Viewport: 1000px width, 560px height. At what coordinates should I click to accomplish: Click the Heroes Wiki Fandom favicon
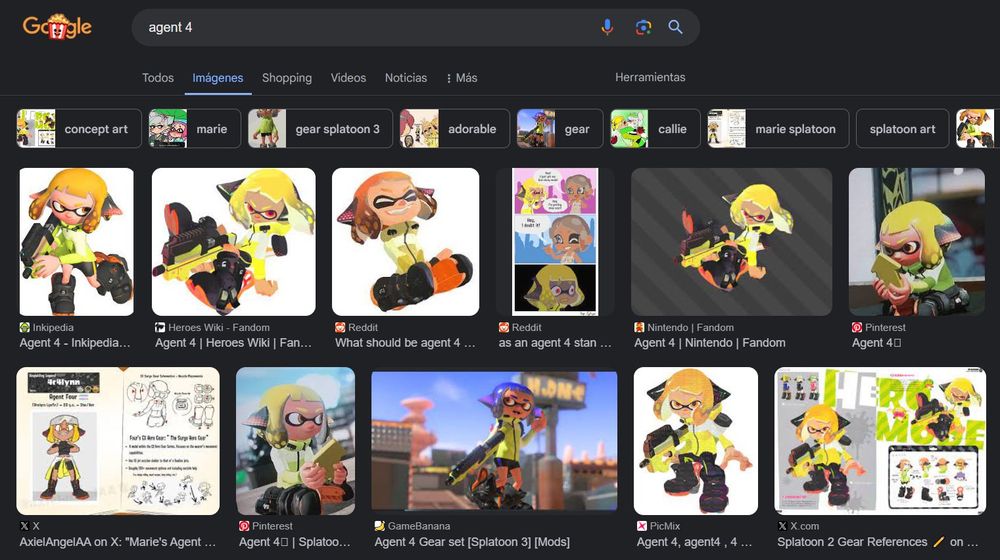pyautogui.click(x=160, y=327)
